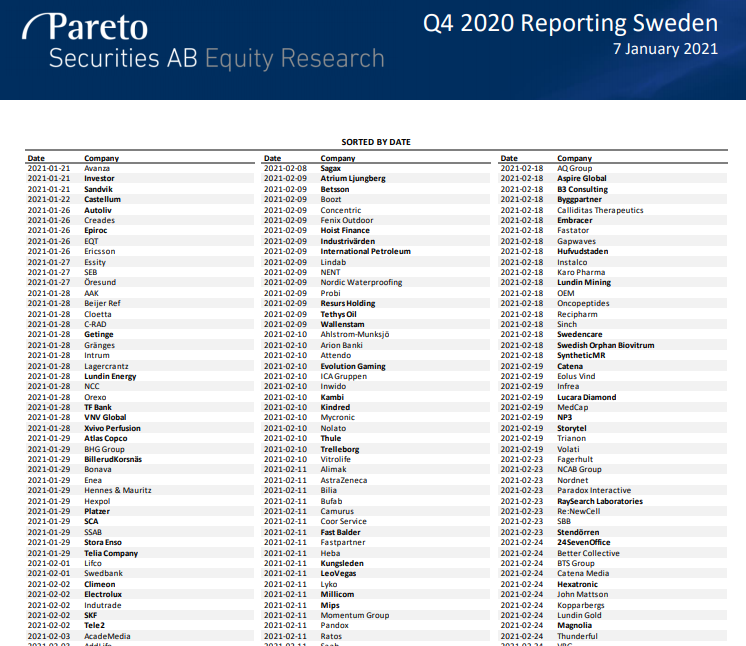Click the Sandvik company name
This screenshot has height=646, width=746.
point(98,189)
